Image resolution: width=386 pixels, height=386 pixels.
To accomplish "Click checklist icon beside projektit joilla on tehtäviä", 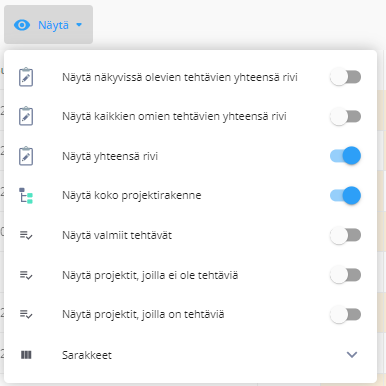I will [26, 314].
